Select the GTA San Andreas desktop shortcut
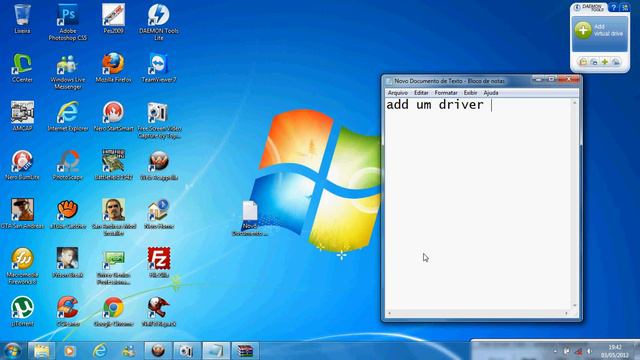 pos(22,214)
